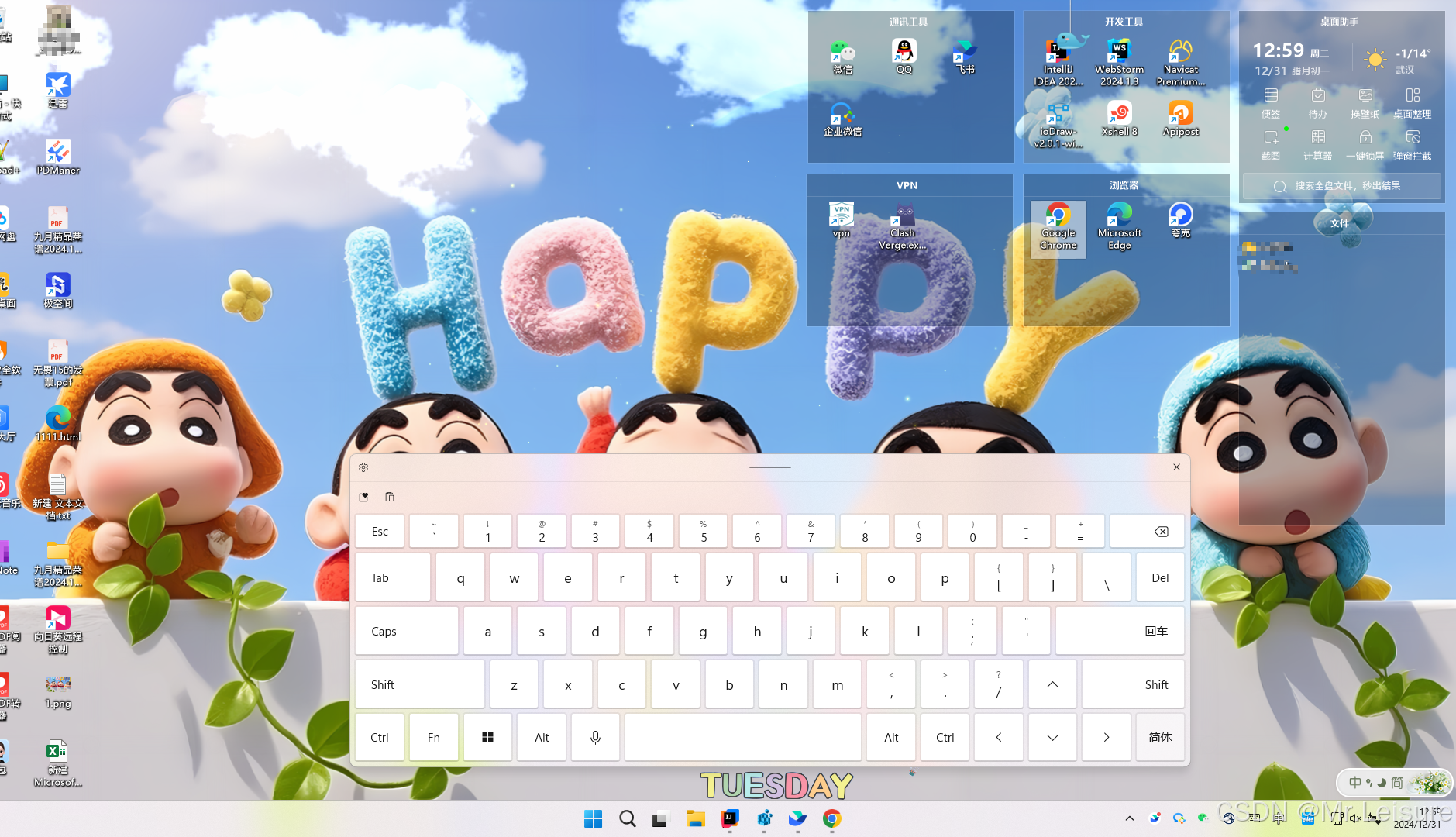Open Task View on taskbar

pyautogui.click(x=660, y=818)
